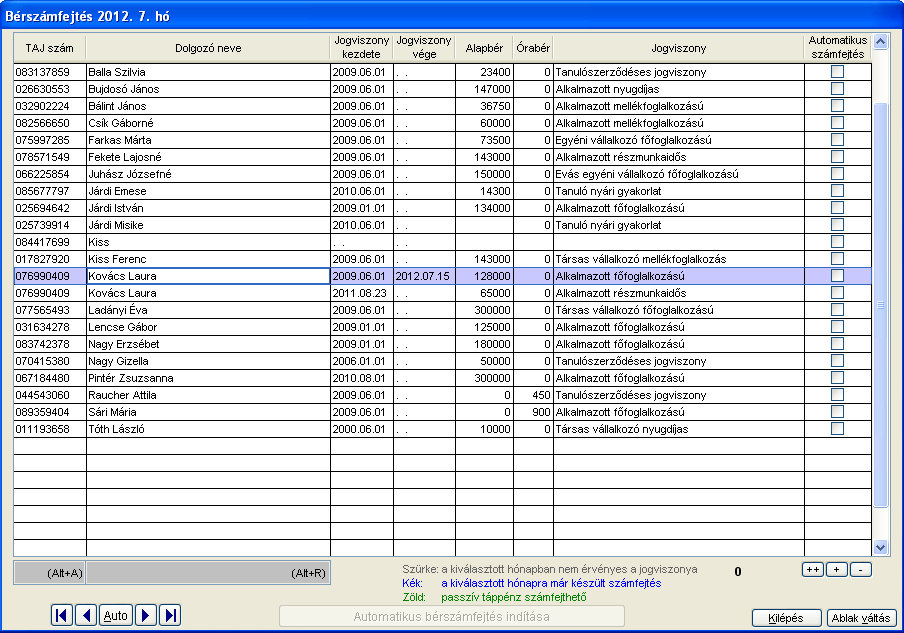The image size is (904, 633).
Task: Select the name cell Bujdosó János
Action: tap(208, 89)
